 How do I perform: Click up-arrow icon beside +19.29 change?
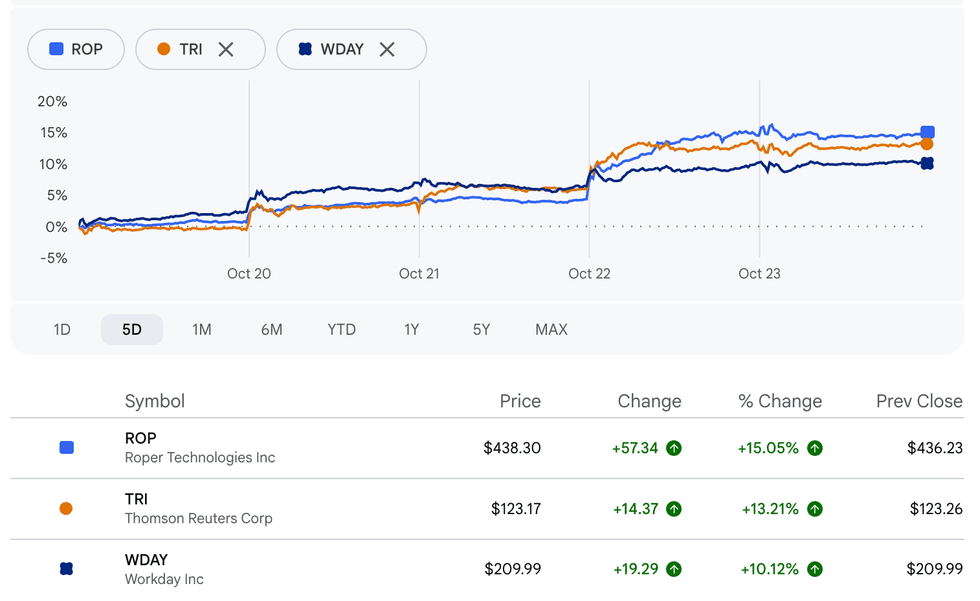point(674,569)
